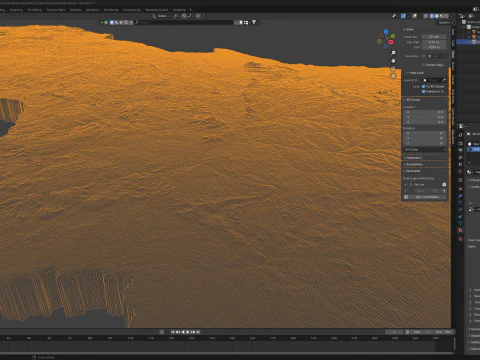Enable the Local Camera checkbox
This screenshot has height=360, width=480.
point(424,56)
